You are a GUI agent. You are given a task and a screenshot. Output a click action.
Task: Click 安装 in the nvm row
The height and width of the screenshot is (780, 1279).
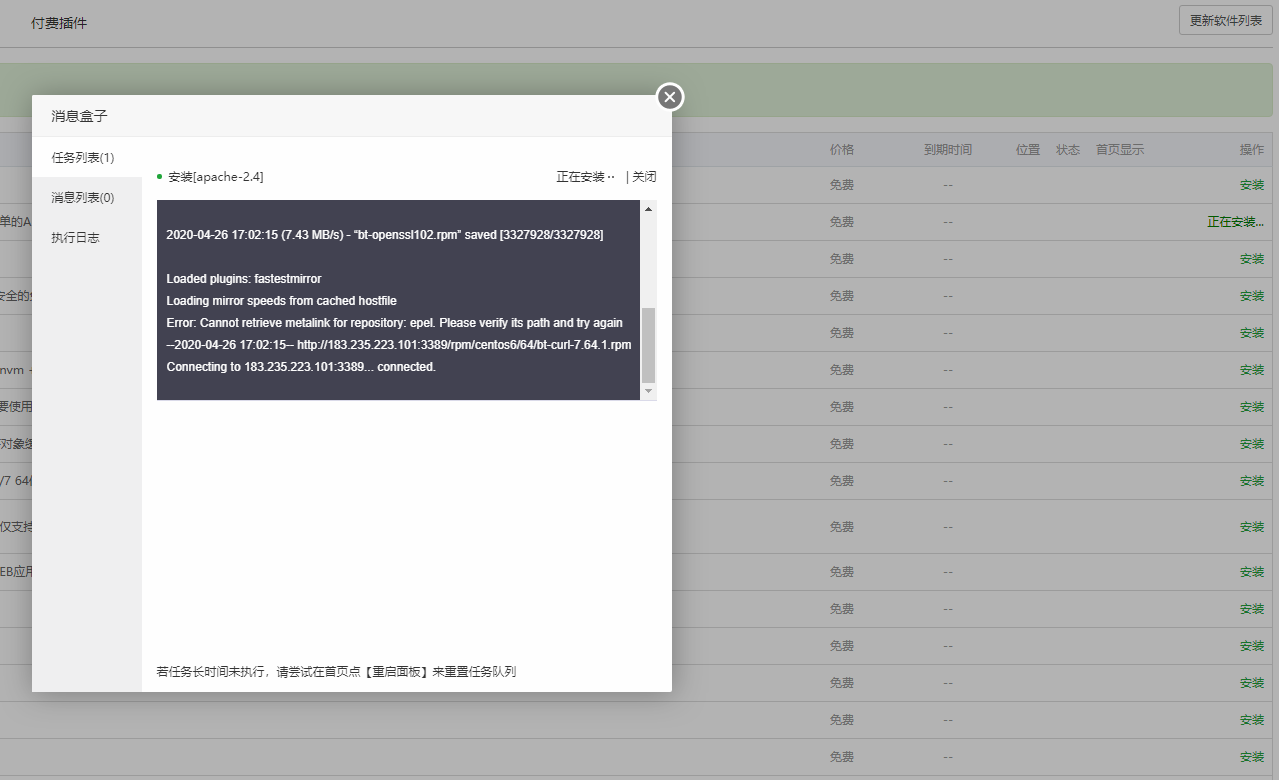point(1251,370)
